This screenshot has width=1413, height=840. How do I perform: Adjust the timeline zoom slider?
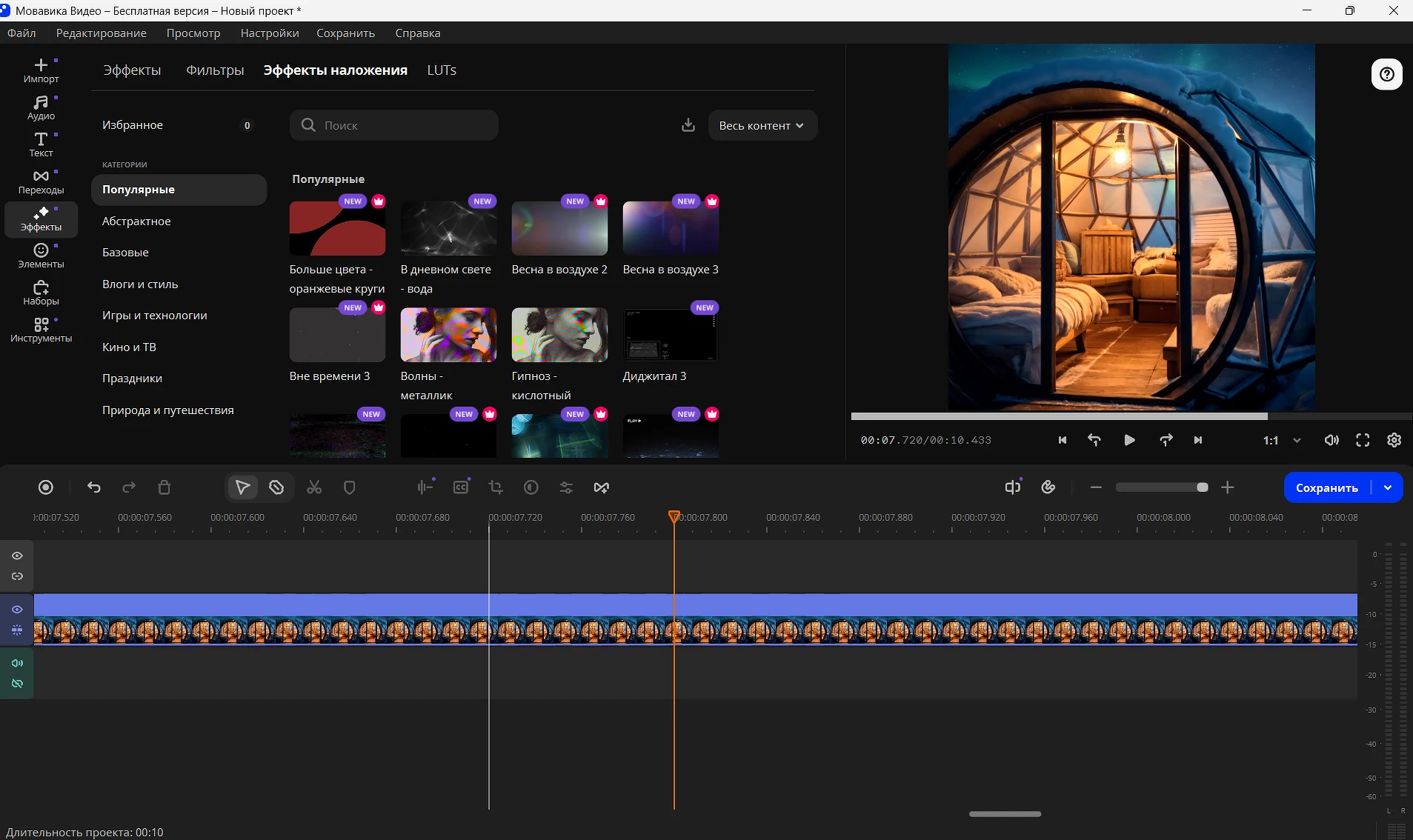[1202, 487]
